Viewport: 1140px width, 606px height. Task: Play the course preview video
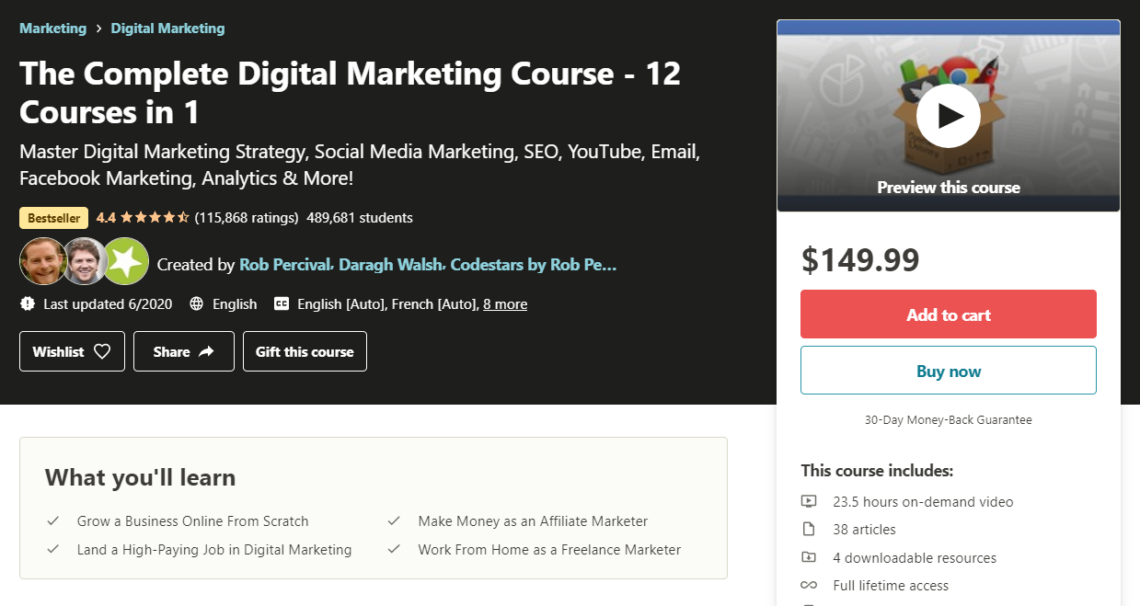point(948,115)
